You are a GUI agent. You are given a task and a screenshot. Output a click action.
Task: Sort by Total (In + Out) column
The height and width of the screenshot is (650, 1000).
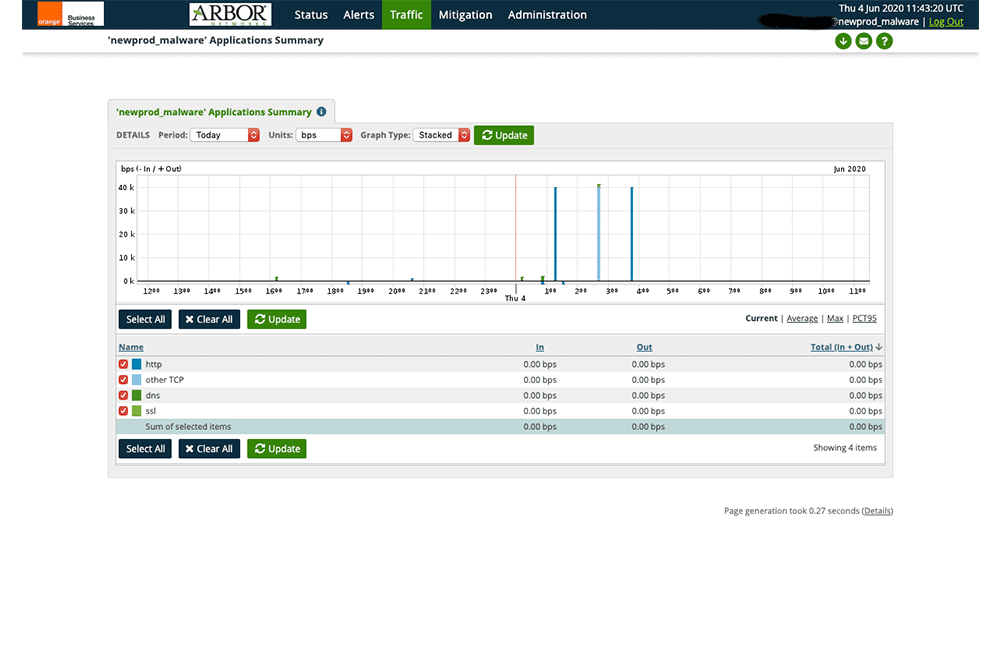(841, 347)
